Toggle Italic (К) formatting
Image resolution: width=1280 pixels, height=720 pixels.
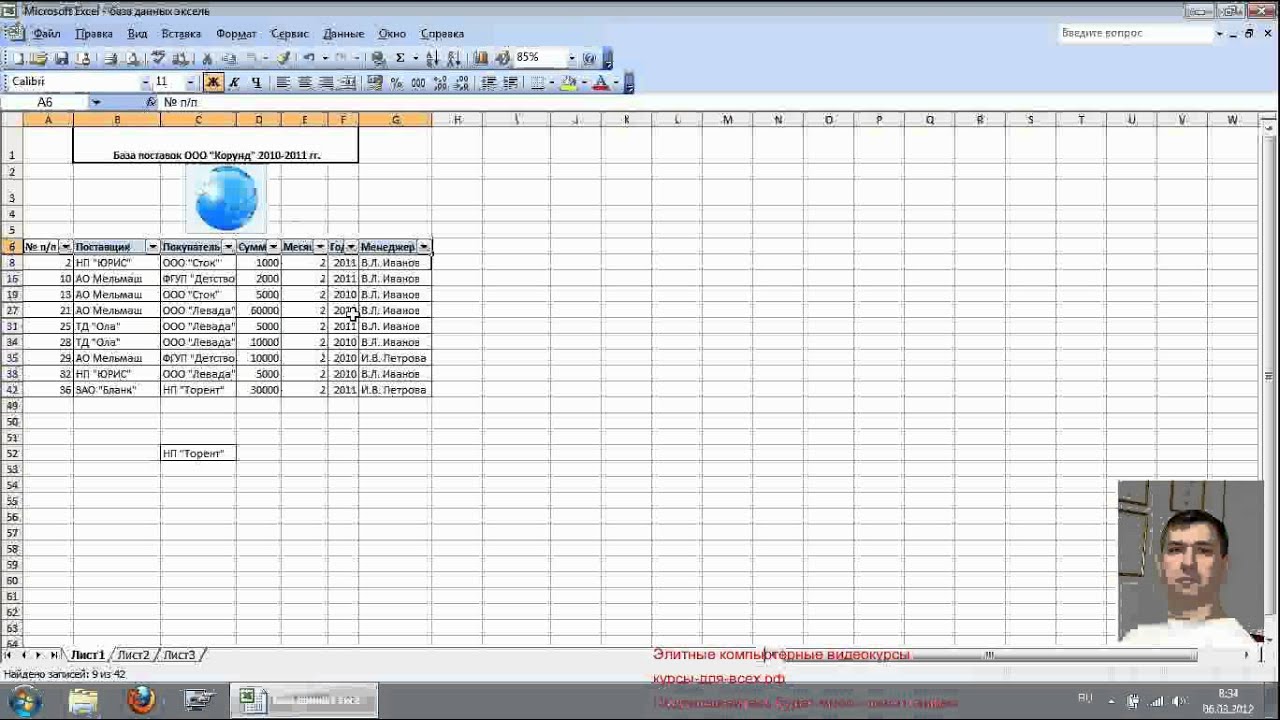point(235,83)
